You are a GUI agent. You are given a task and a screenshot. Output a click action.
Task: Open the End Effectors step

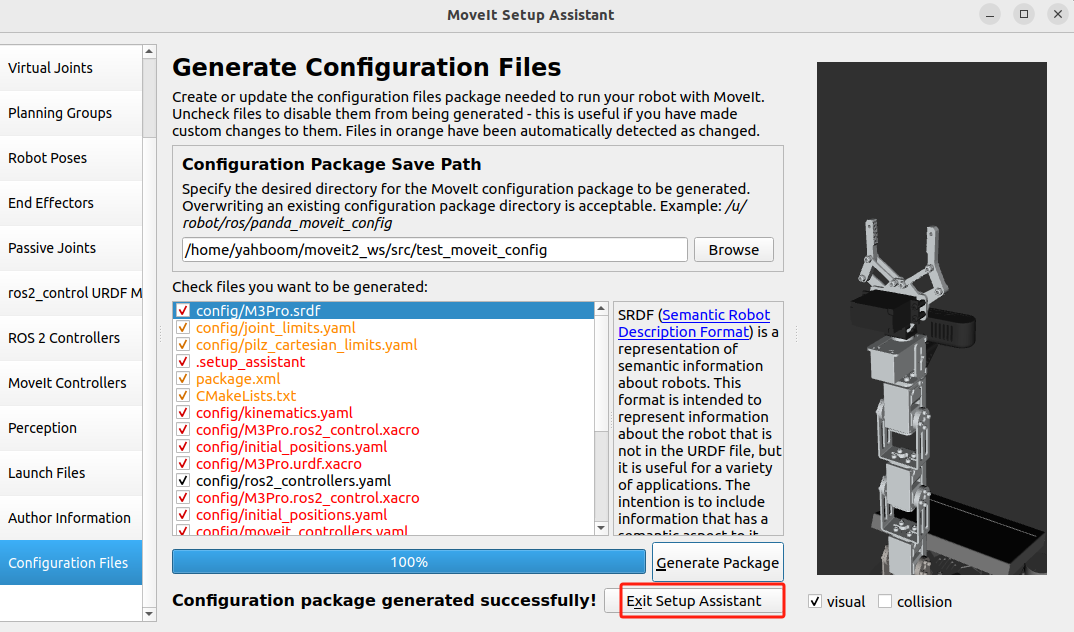click(71, 203)
